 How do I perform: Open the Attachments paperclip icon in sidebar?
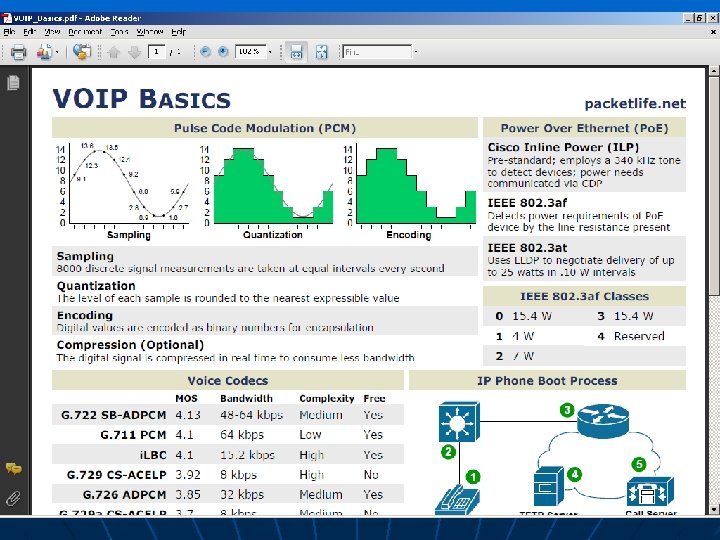tap(13, 498)
